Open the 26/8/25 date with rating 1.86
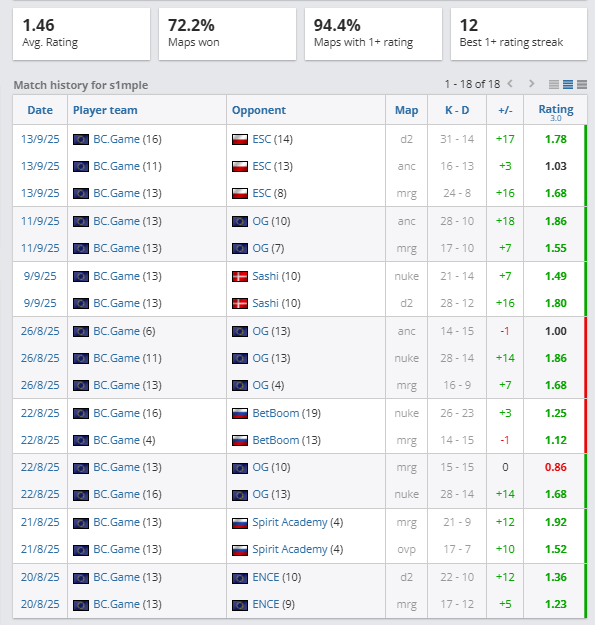Screen dimensions: 595x625 pos(40,358)
